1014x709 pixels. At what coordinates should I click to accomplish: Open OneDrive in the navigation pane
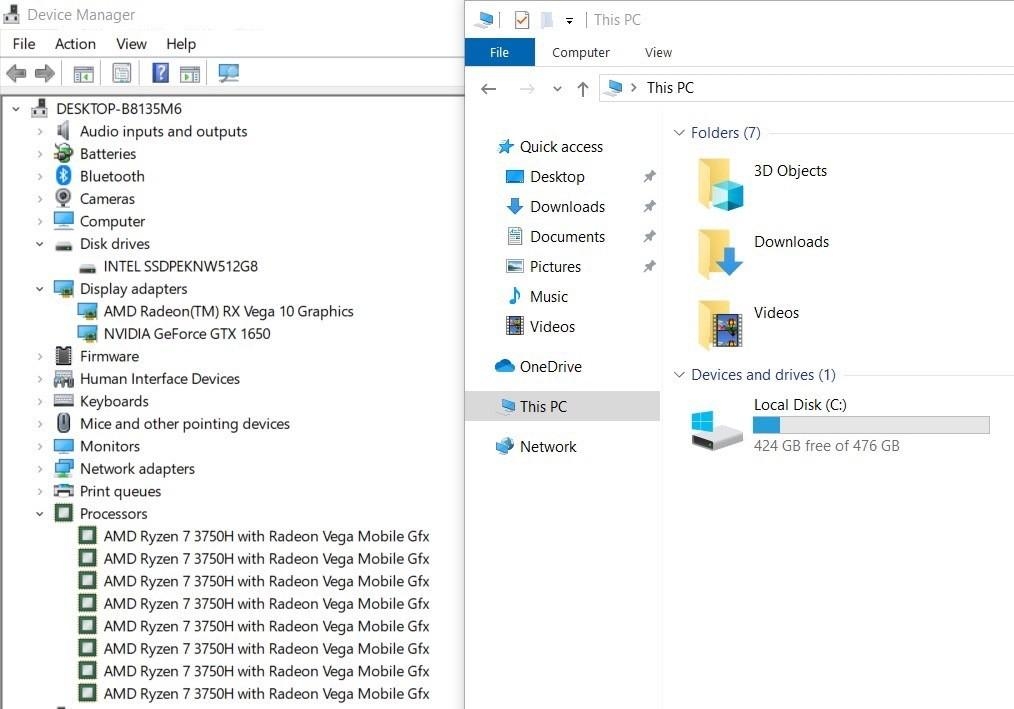(550, 367)
